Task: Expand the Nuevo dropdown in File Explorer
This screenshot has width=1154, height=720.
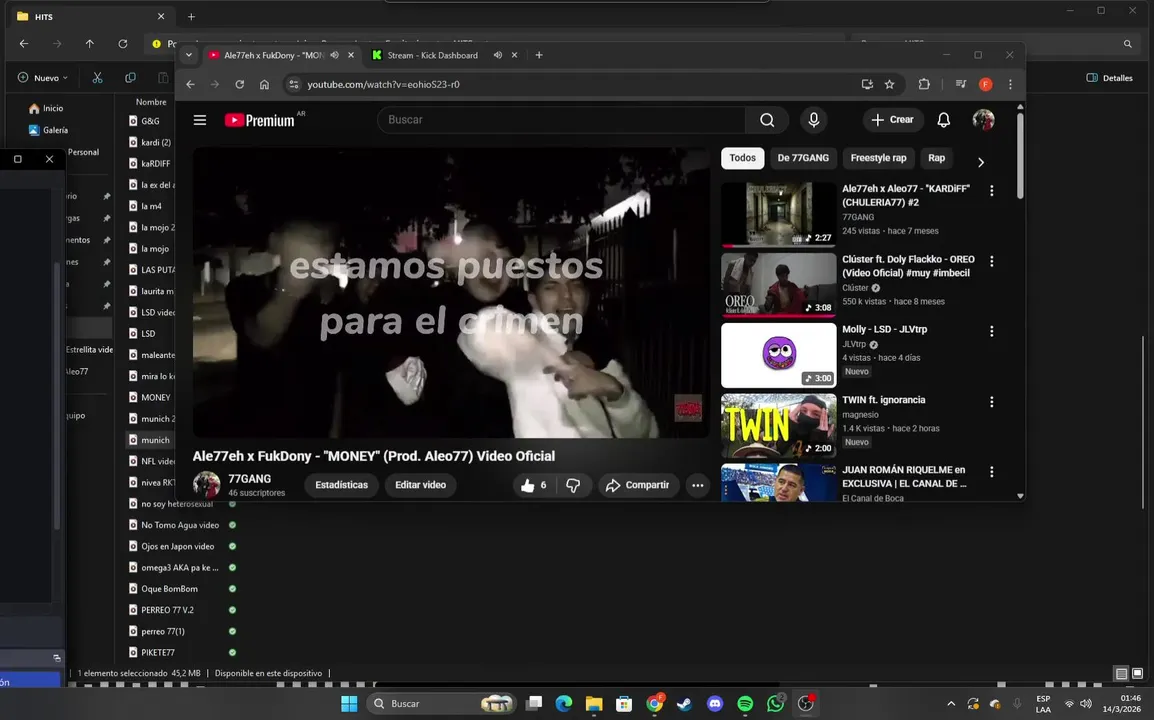Action: (43, 78)
